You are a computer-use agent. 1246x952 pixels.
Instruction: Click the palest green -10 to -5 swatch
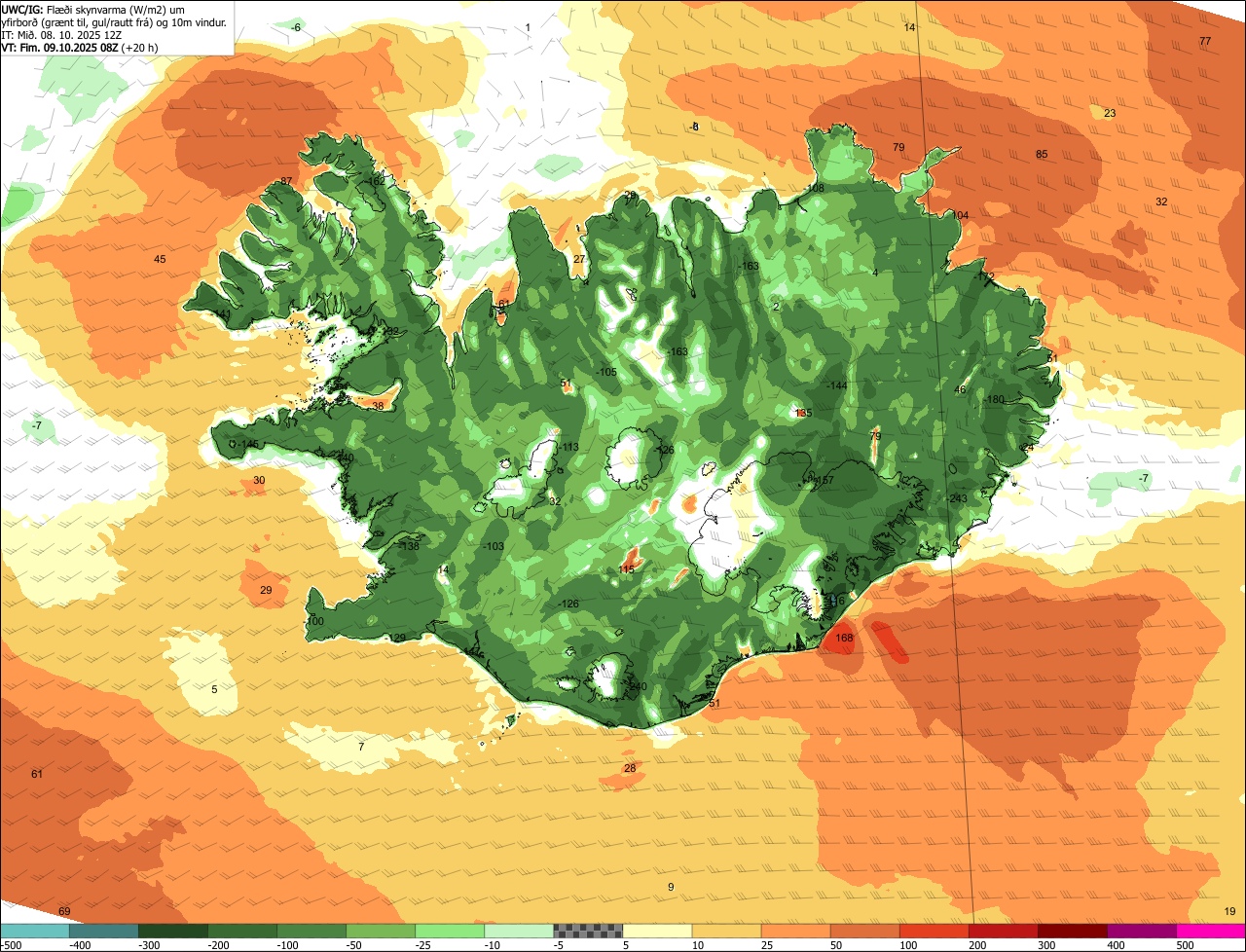[519, 931]
